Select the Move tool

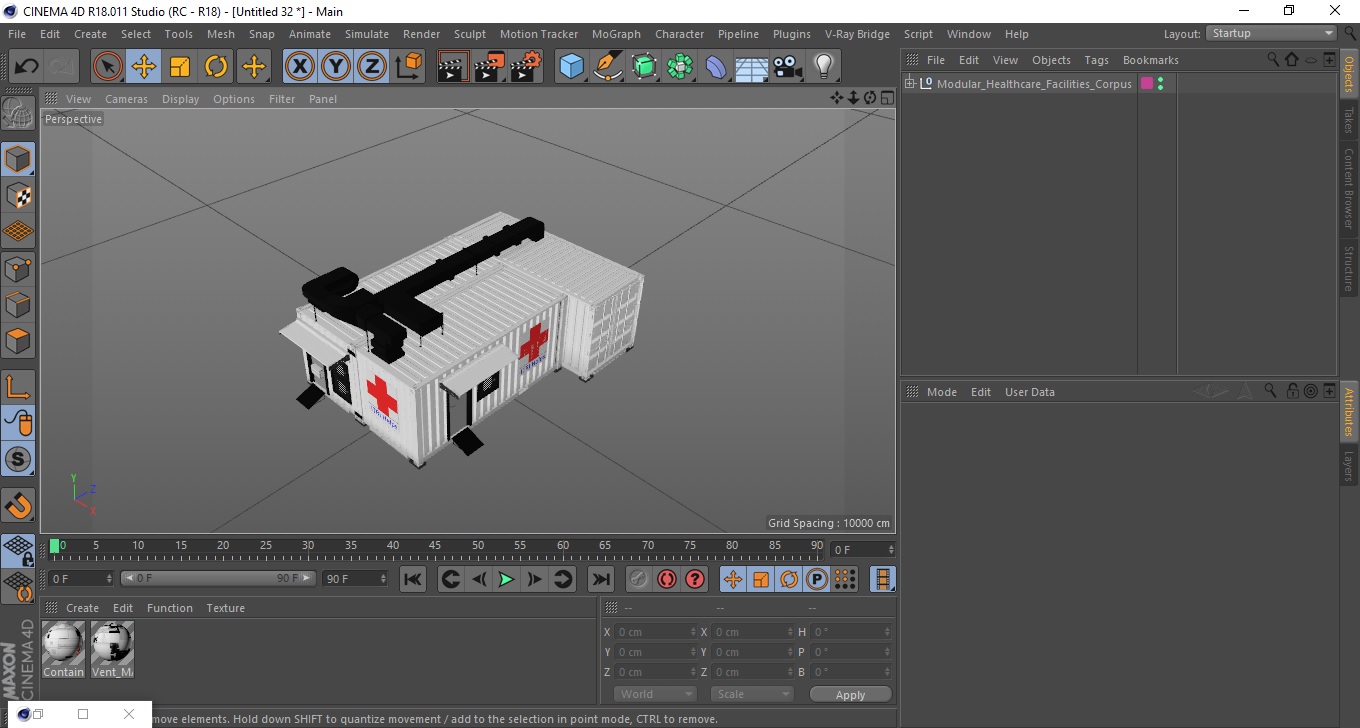click(144, 67)
